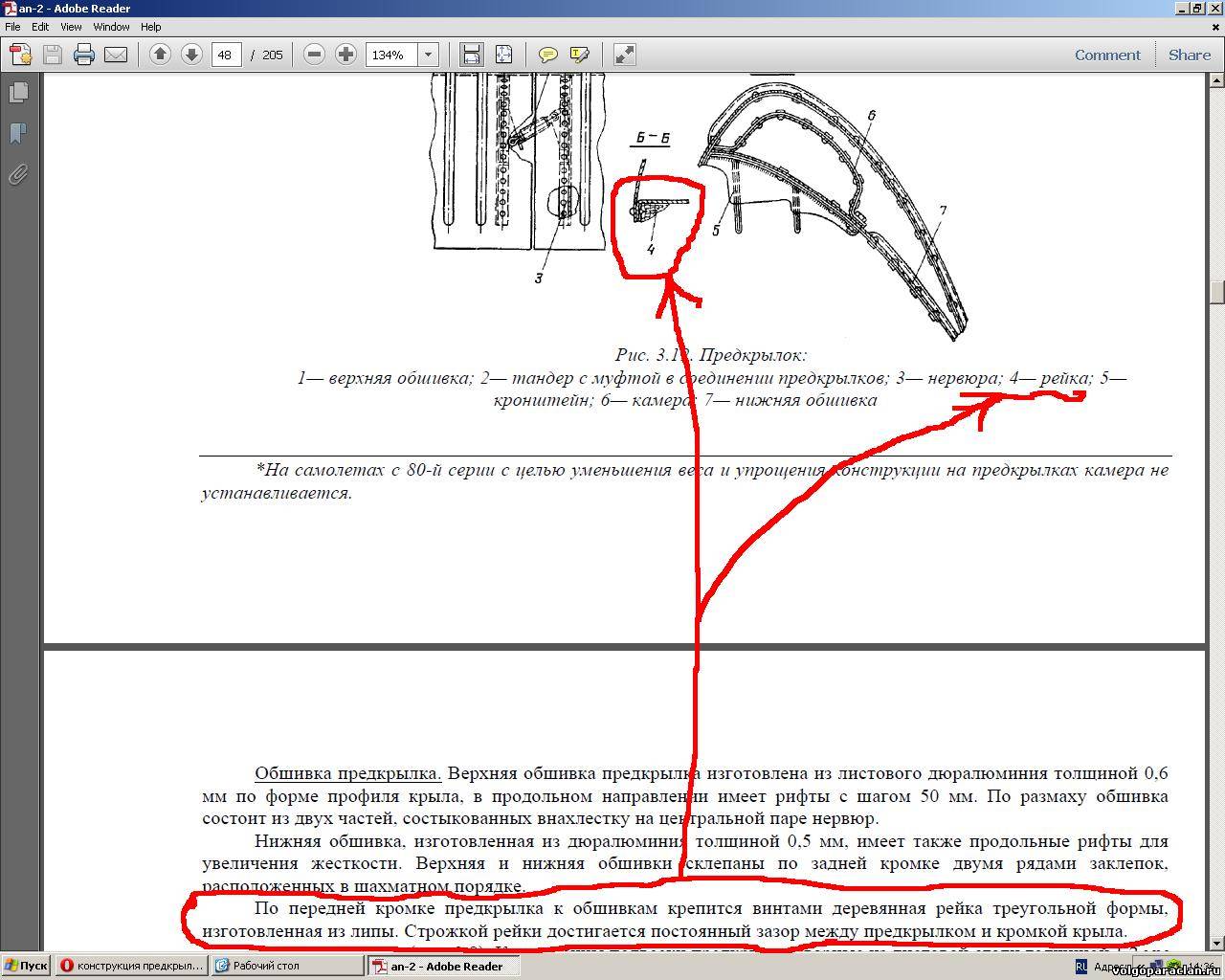1225x980 pixels.
Task: Click the email envelope icon
Action: 116,55
